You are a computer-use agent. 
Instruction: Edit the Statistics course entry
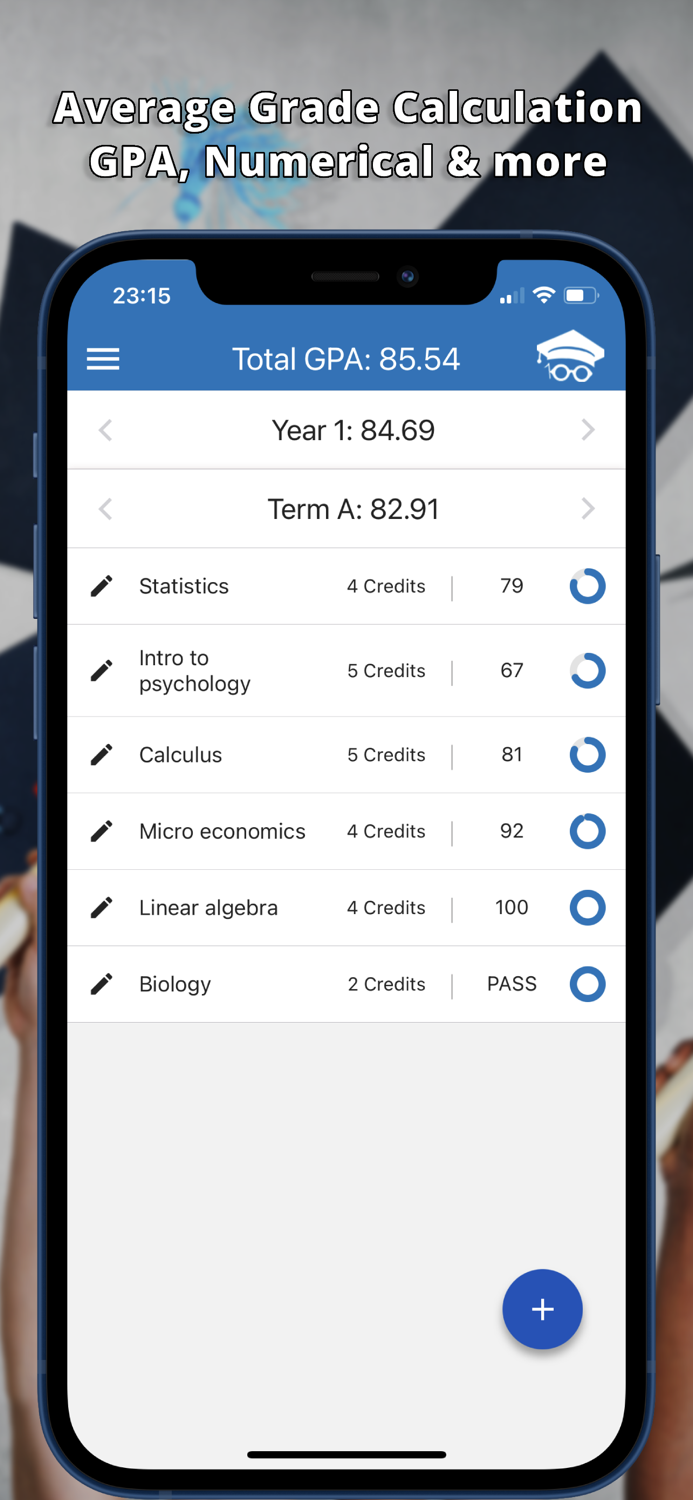pos(101,586)
